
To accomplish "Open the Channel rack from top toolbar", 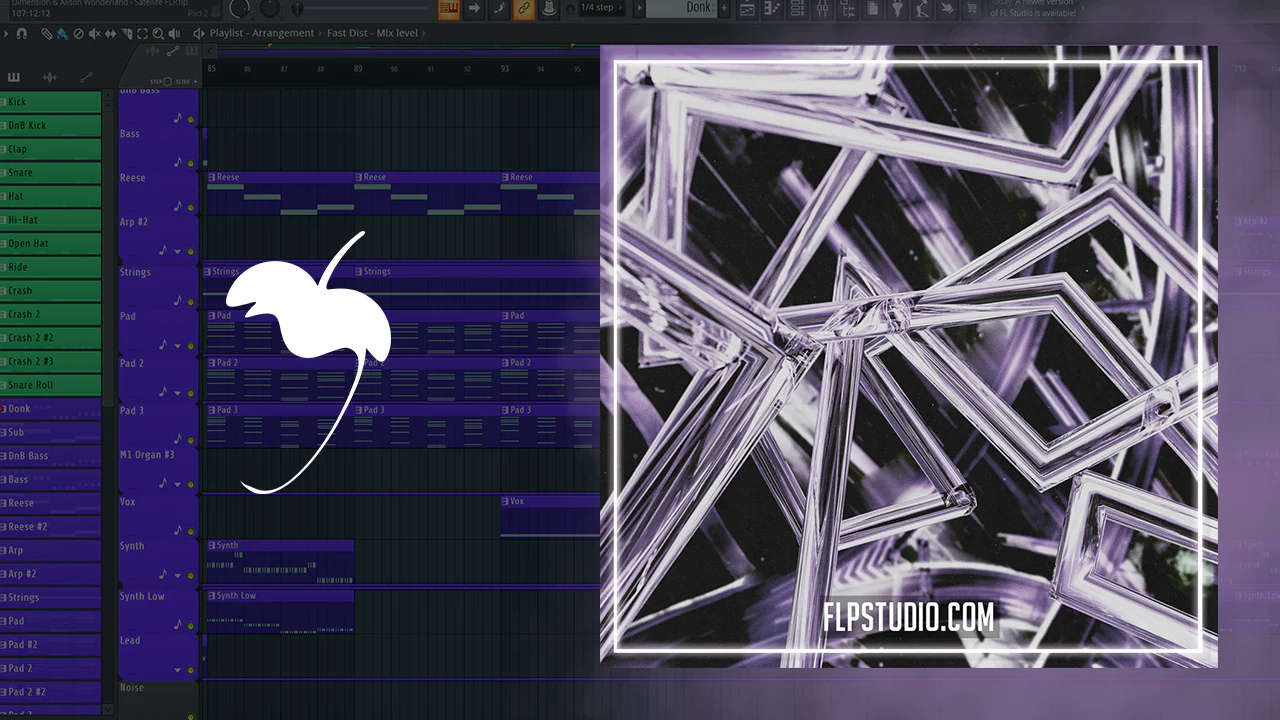I will pyautogui.click(x=797, y=9).
